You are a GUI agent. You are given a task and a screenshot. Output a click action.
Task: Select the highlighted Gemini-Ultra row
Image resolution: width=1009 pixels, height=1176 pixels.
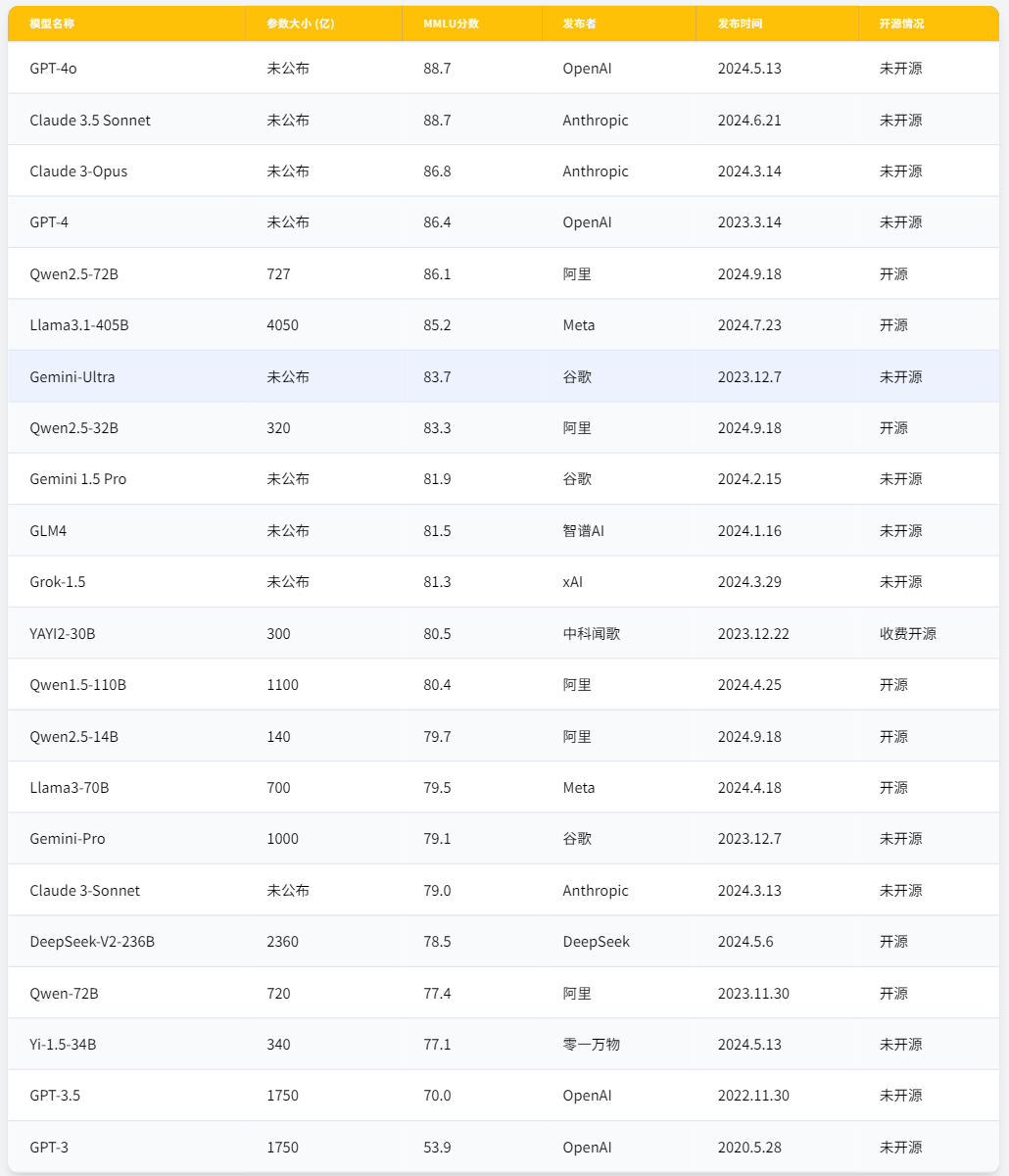(504, 376)
